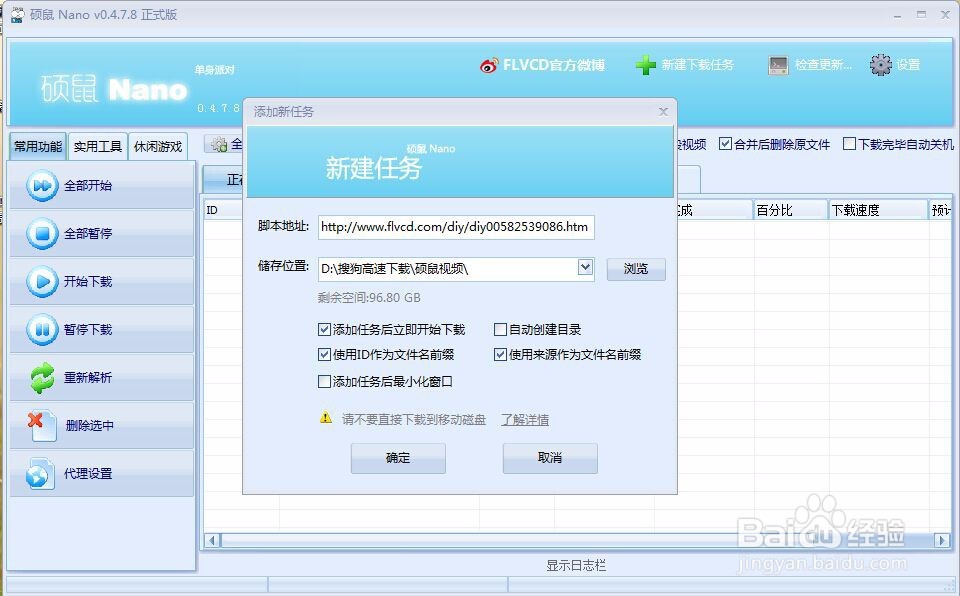Click the Start All fast-forward icon
This screenshot has height=596, width=960.
coord(42,185)
